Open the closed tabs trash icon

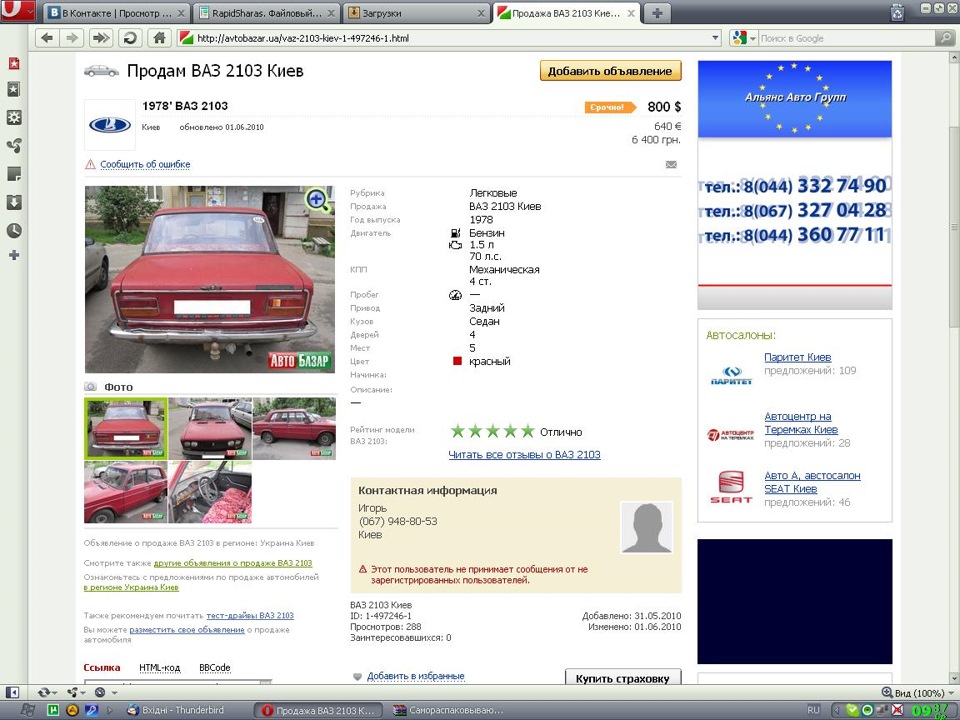(x=898, y=12)
